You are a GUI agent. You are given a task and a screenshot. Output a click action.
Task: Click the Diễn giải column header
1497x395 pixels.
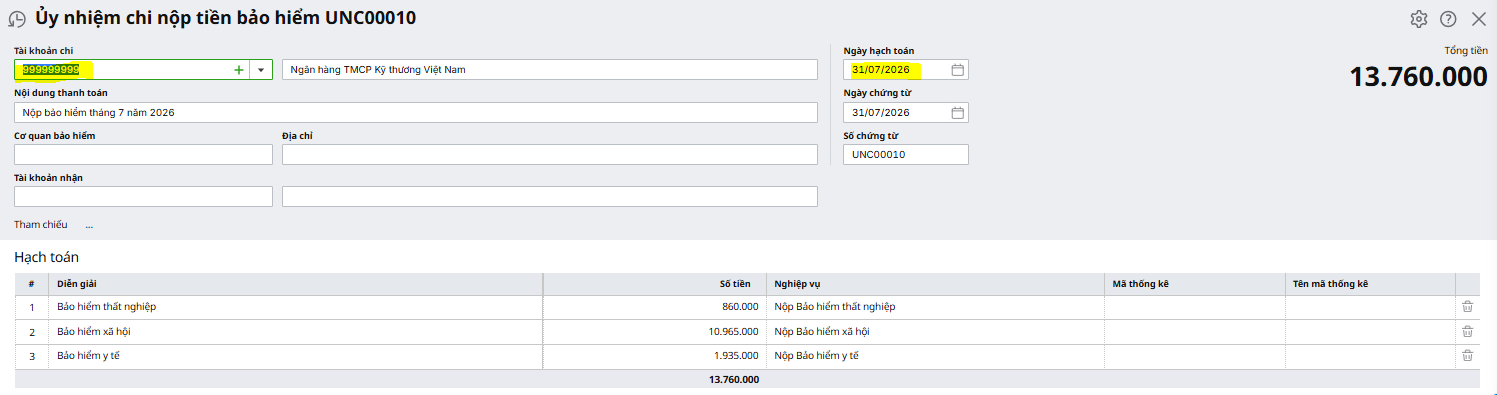296,284
